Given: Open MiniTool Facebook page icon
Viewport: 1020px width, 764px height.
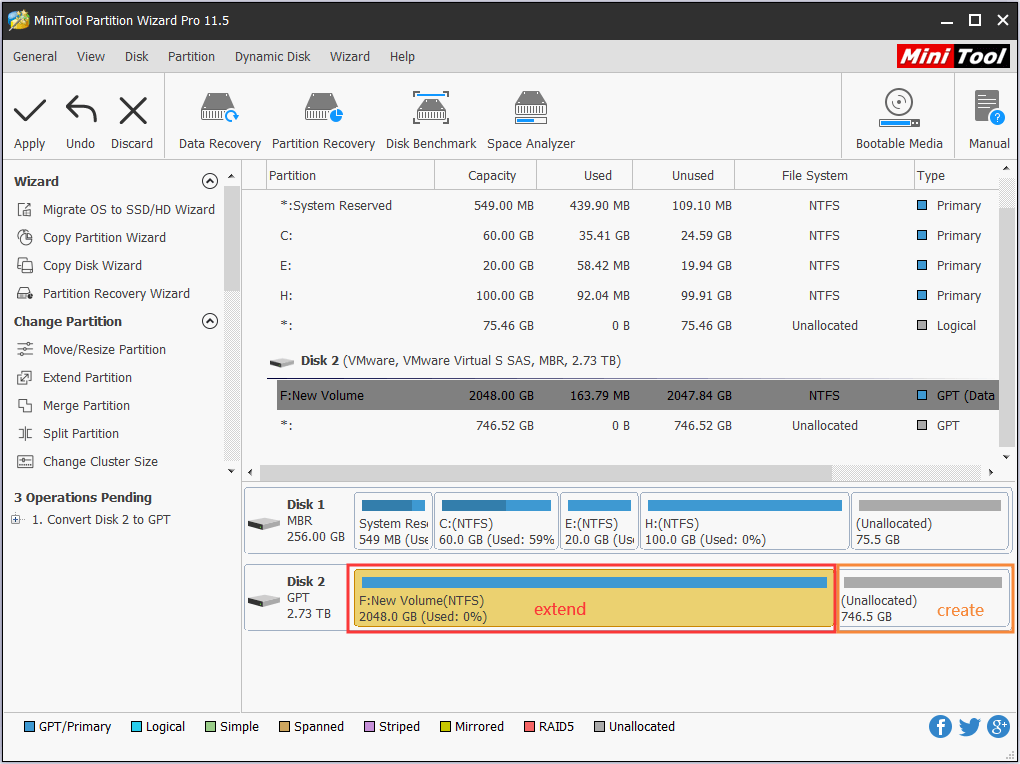Looking at the screenshot, I should tap(940, 726).
